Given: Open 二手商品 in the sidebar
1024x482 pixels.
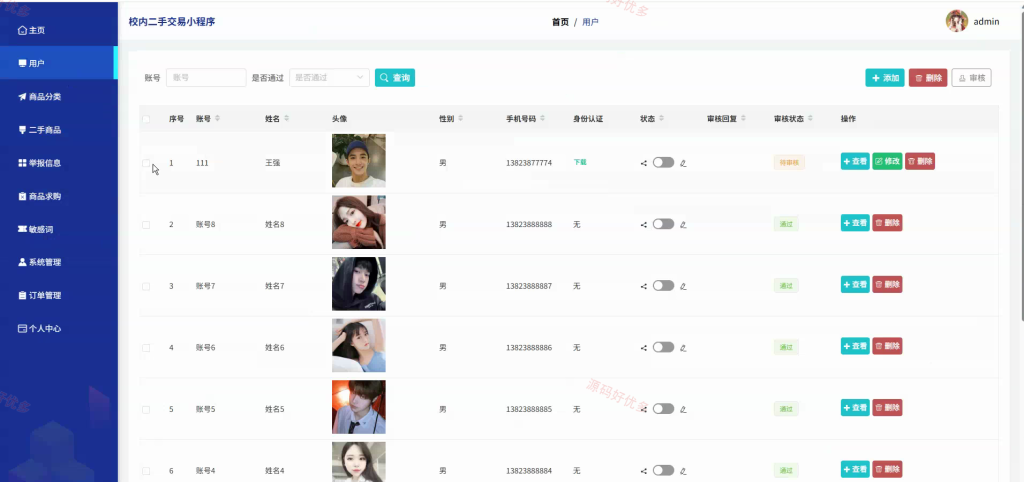Looking at the screenshot, I should (57, 130).
